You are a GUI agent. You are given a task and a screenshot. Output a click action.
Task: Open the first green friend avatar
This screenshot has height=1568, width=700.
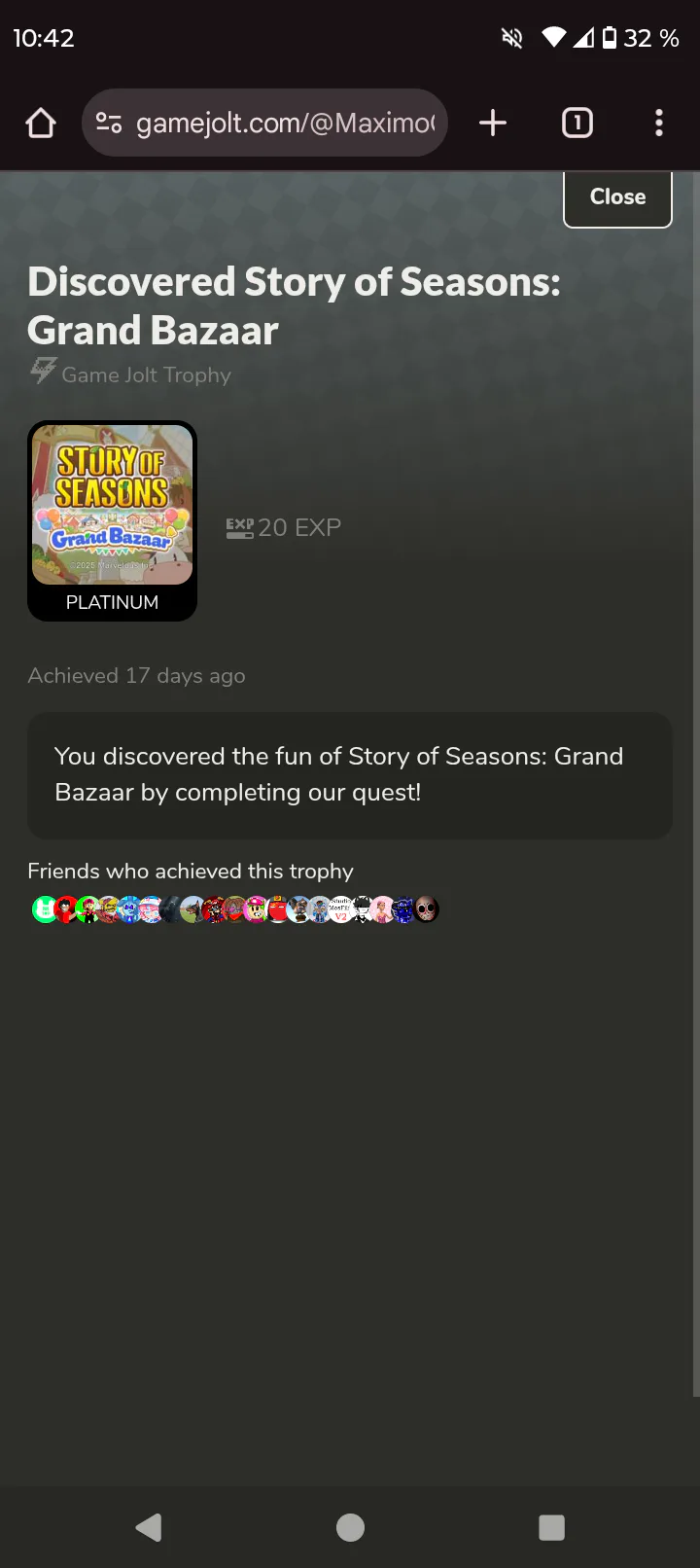[44, 909]
